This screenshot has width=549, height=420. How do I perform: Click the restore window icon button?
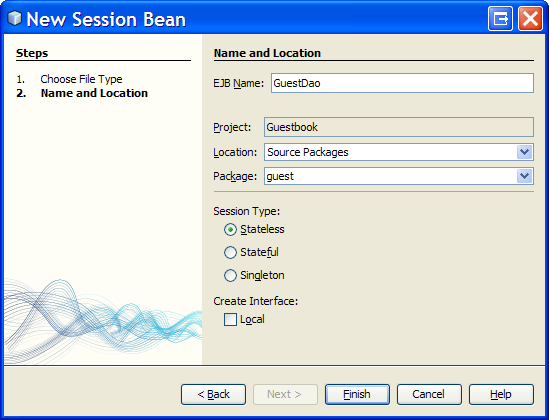[x=500, y=19]
